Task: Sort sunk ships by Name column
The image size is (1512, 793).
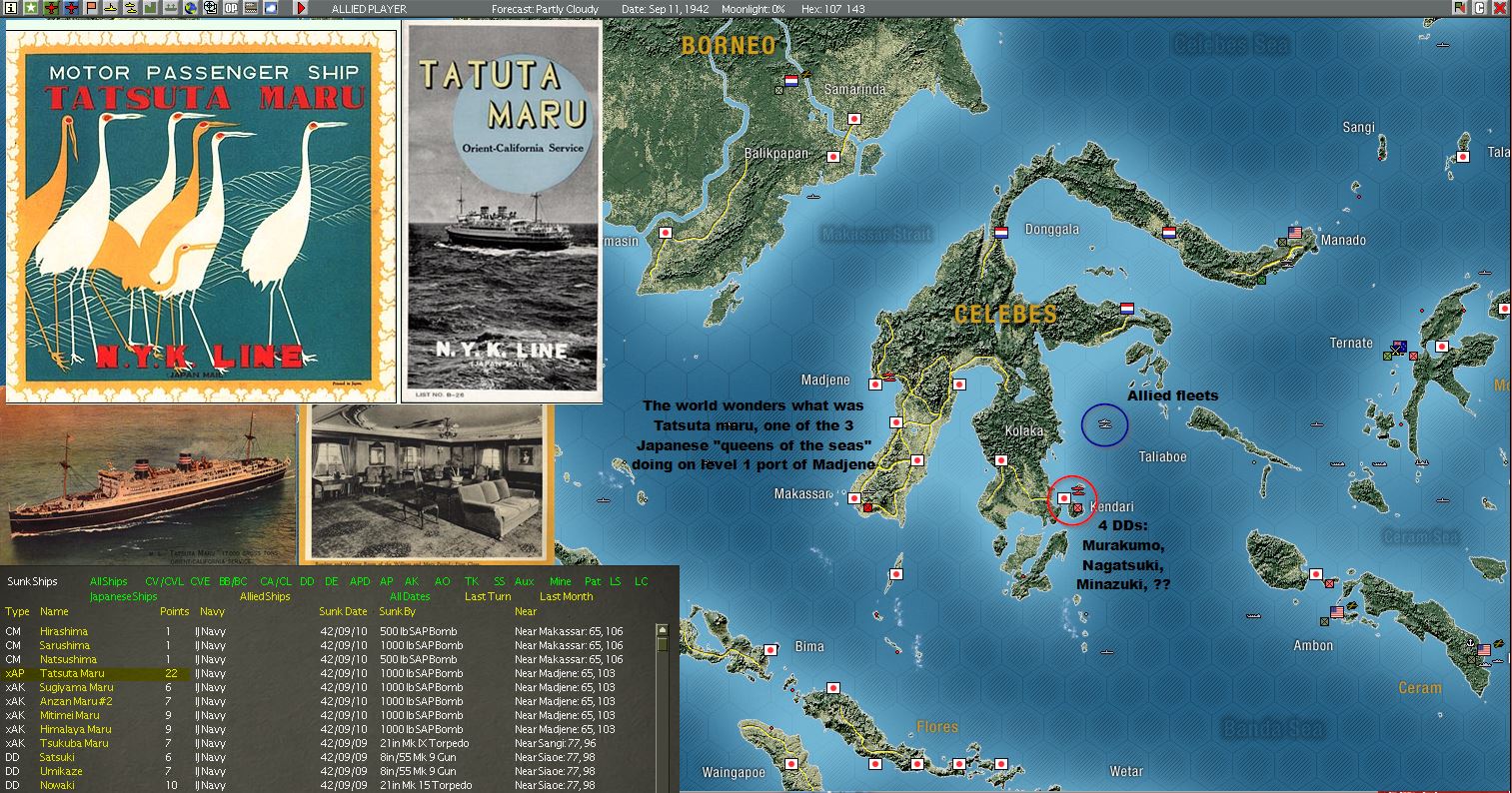Action: pos(54,611)
